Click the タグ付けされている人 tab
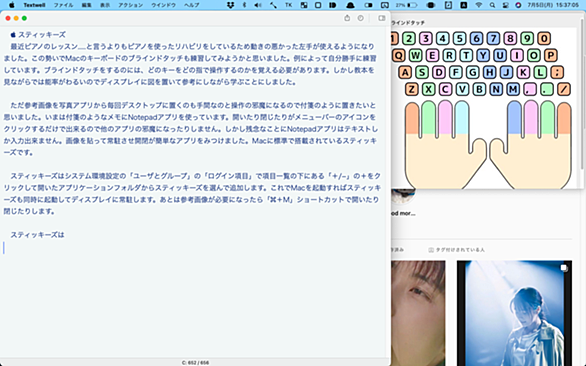The width and height of the screenshot is (586, 366). coord(456,250)
